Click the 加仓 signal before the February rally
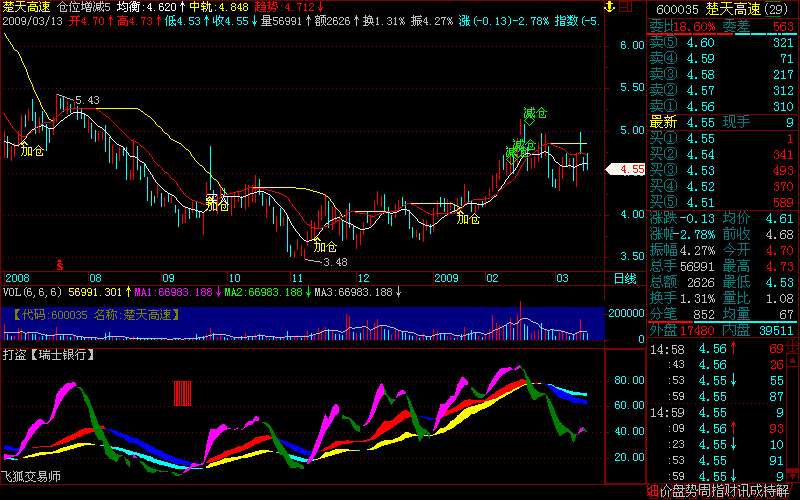This screenshot has width=800, height=500. [468, 218]
